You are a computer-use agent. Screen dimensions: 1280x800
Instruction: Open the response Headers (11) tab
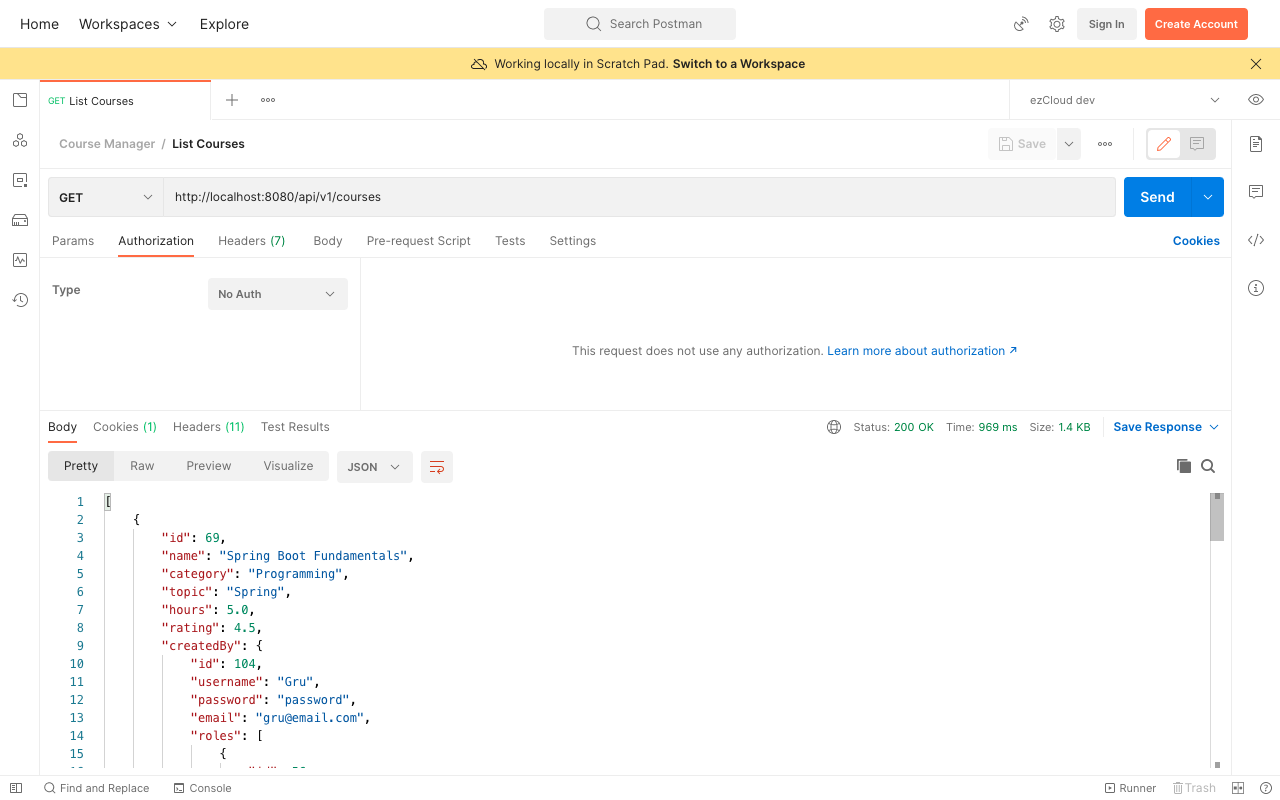coord(209,427)
